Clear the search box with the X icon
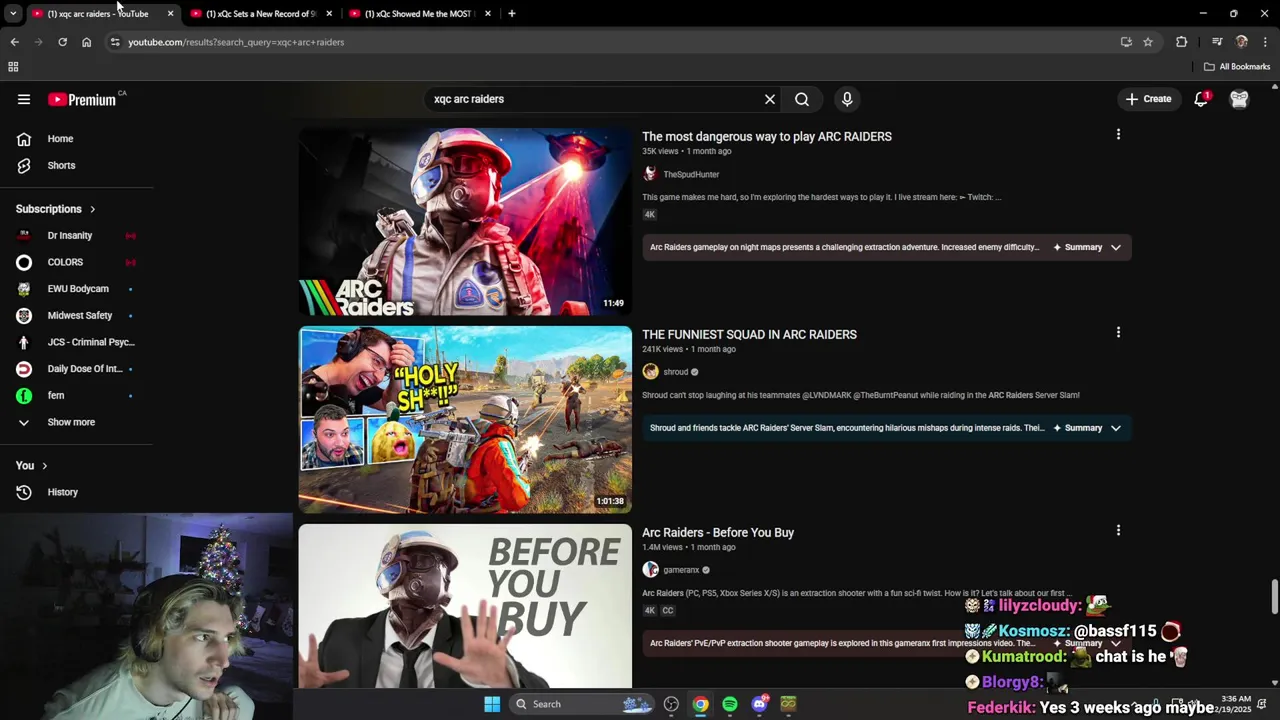The image size is (1280, 720). click(x=770, y=99)
